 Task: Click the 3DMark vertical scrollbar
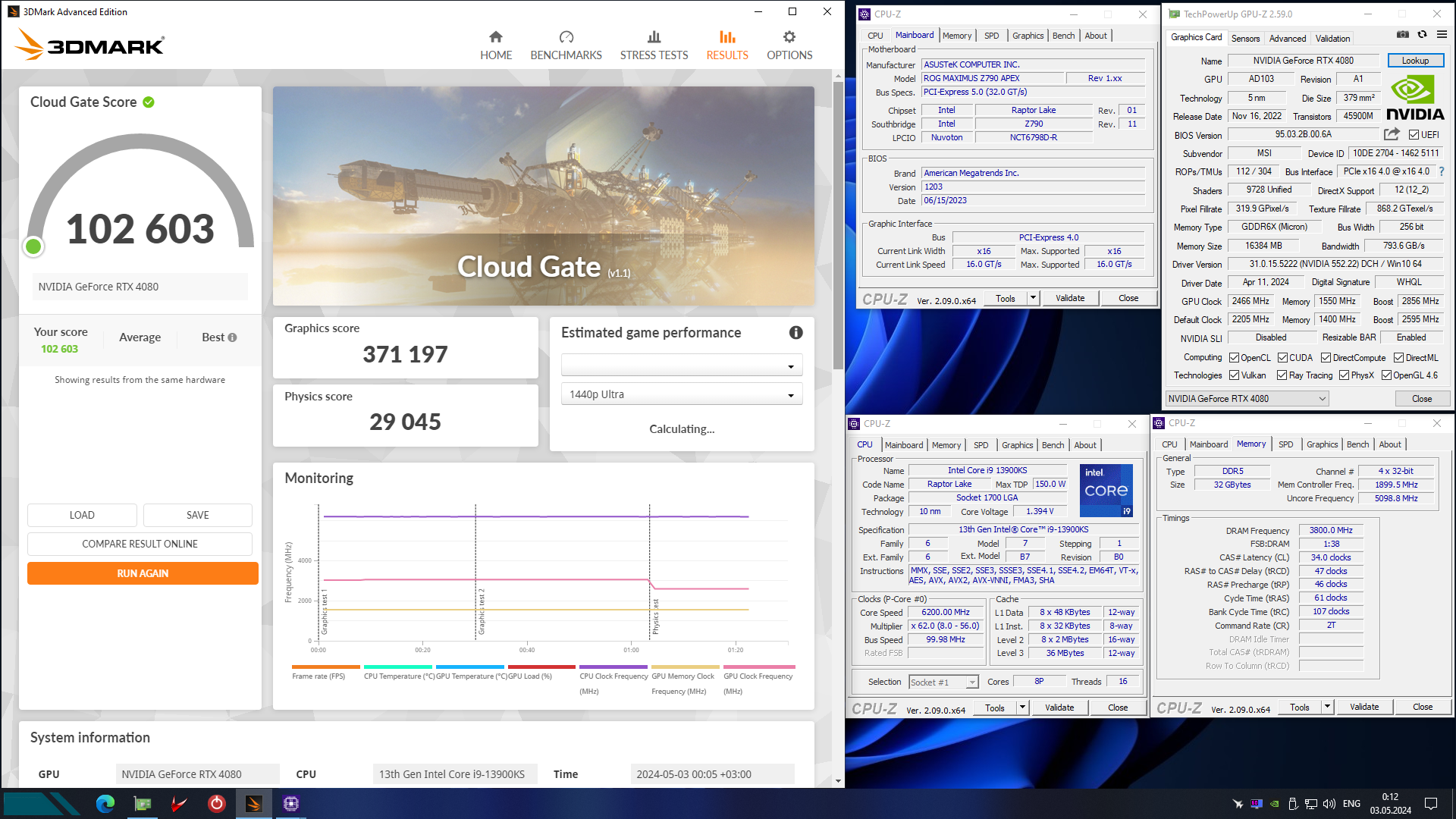coord(838,225)
